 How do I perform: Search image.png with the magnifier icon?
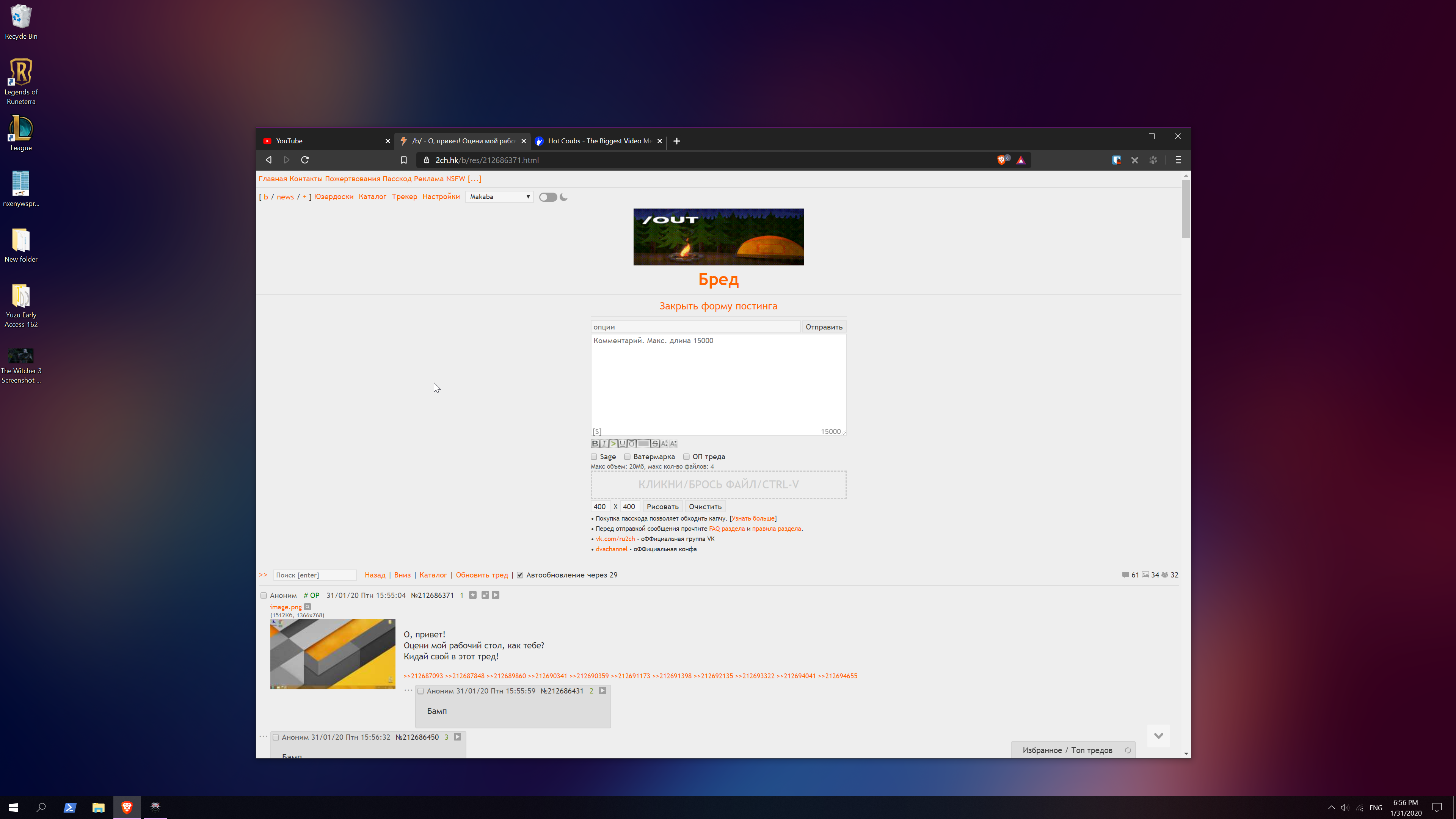point(308,607)
